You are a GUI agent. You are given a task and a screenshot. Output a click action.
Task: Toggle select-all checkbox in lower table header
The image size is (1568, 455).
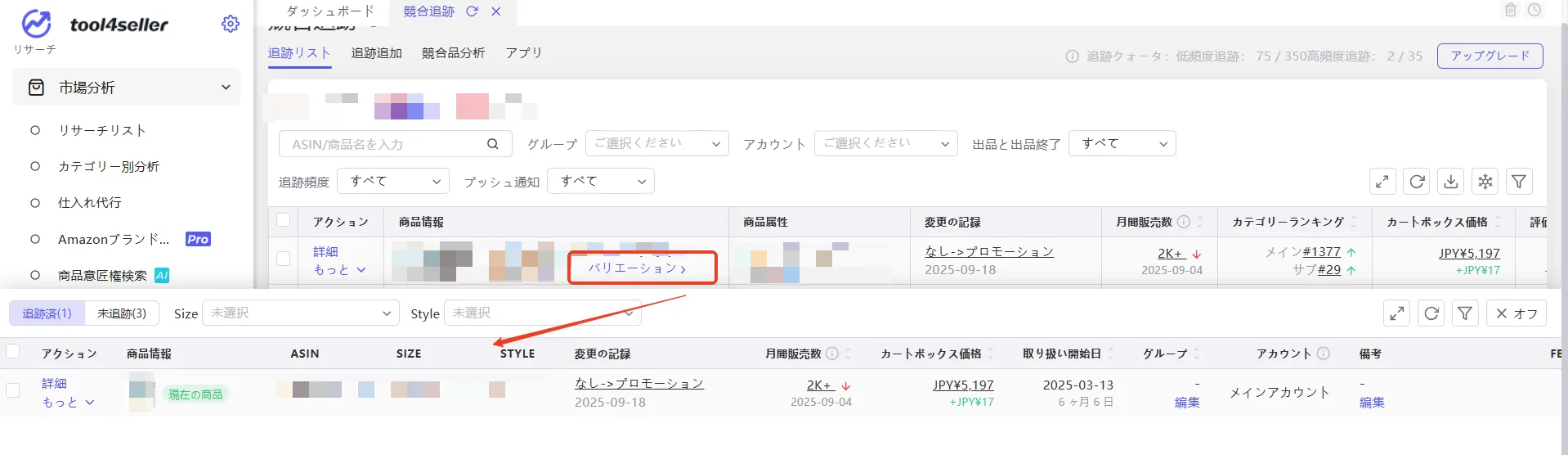click(12, 351)
